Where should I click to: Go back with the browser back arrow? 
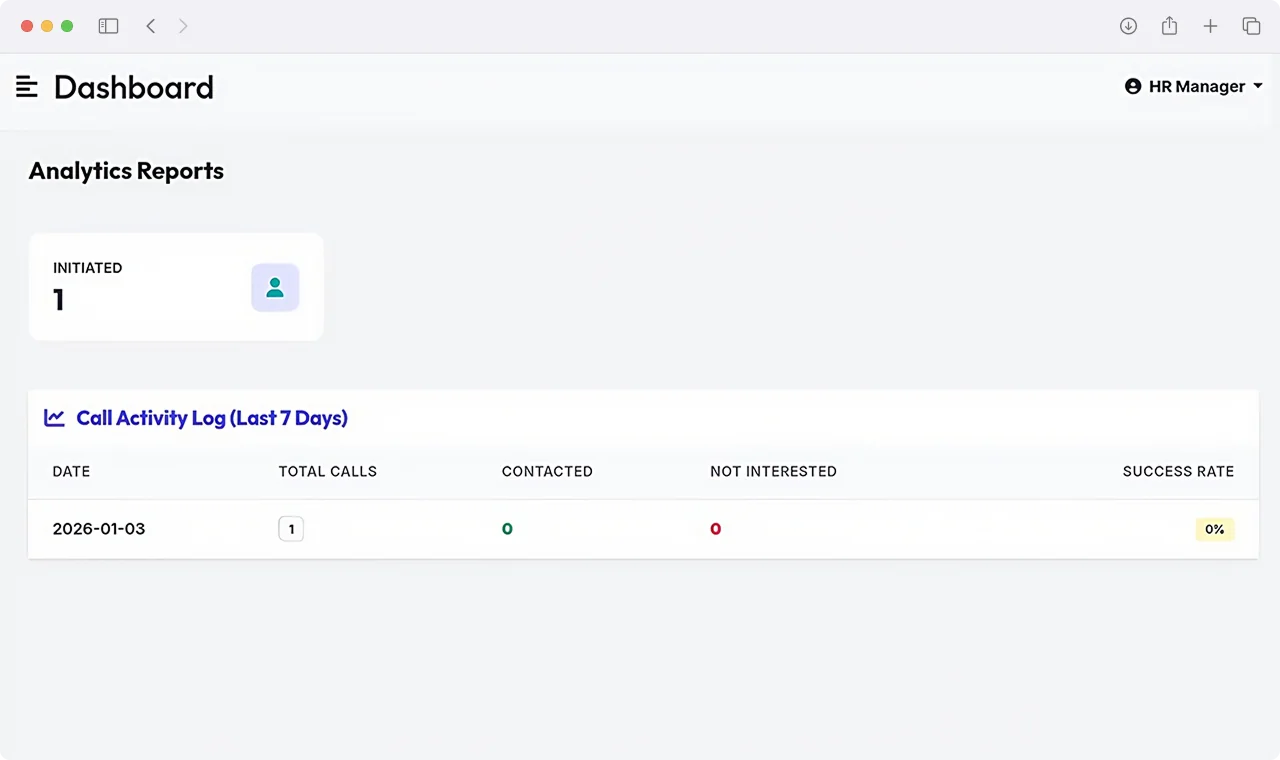[x=151, y=26]
